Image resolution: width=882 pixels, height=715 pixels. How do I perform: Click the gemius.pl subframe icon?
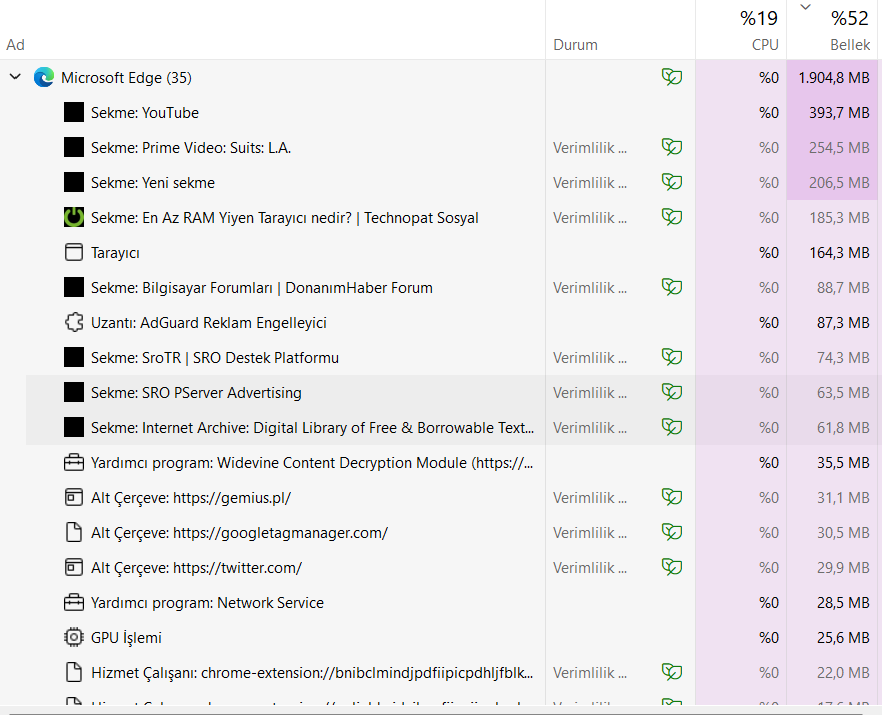click(73, 498)
